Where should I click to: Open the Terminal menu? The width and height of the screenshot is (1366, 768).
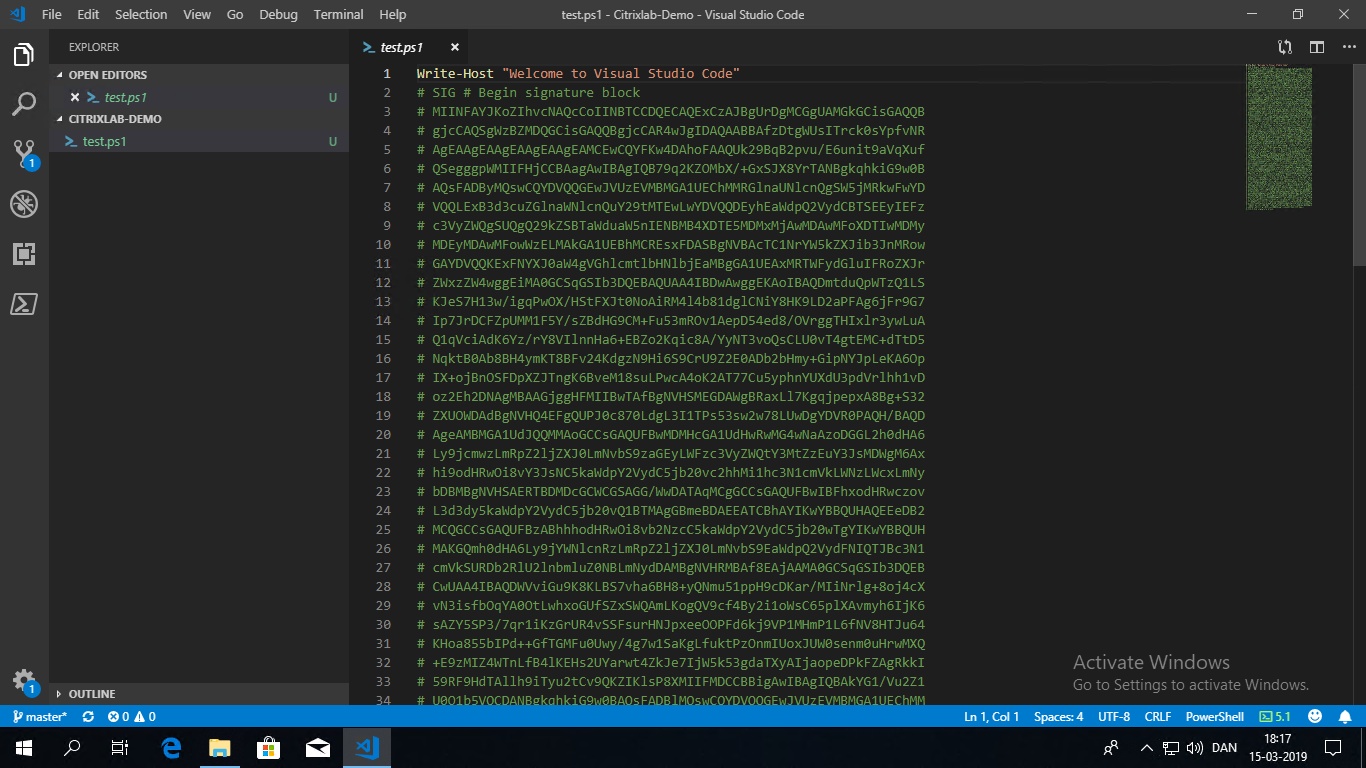pyautogui.click(x=338, y=14)
